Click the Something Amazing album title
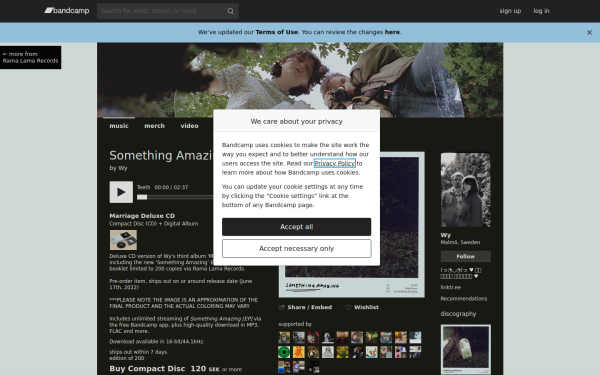 point(160,156)
